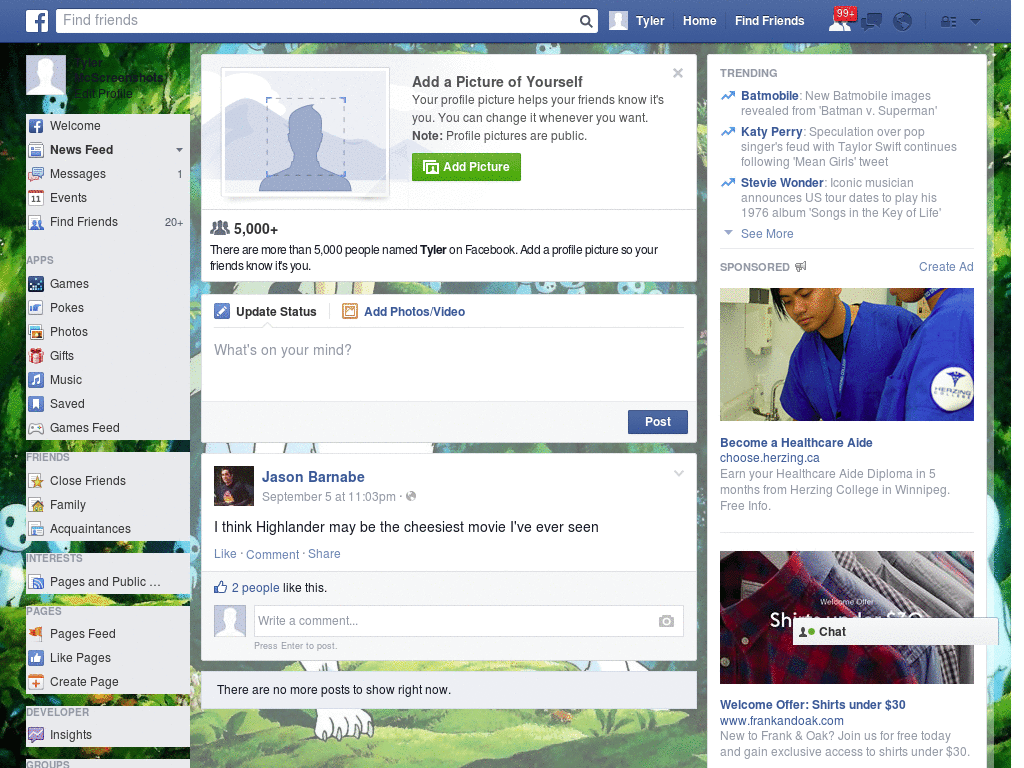The width and height of the screenshot is (1024, 768).
Task: Open Close Friends star icon
Action: pos(36,481)
